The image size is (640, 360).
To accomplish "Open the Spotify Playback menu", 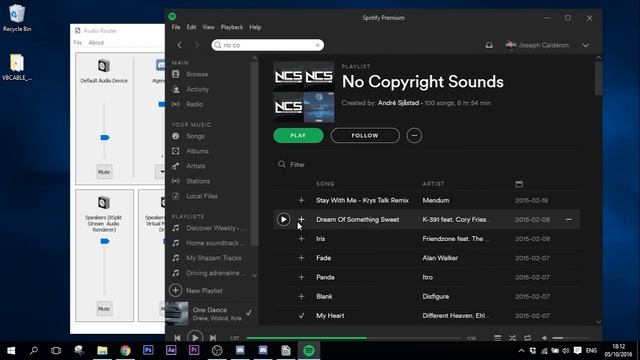I will (231, 27).
